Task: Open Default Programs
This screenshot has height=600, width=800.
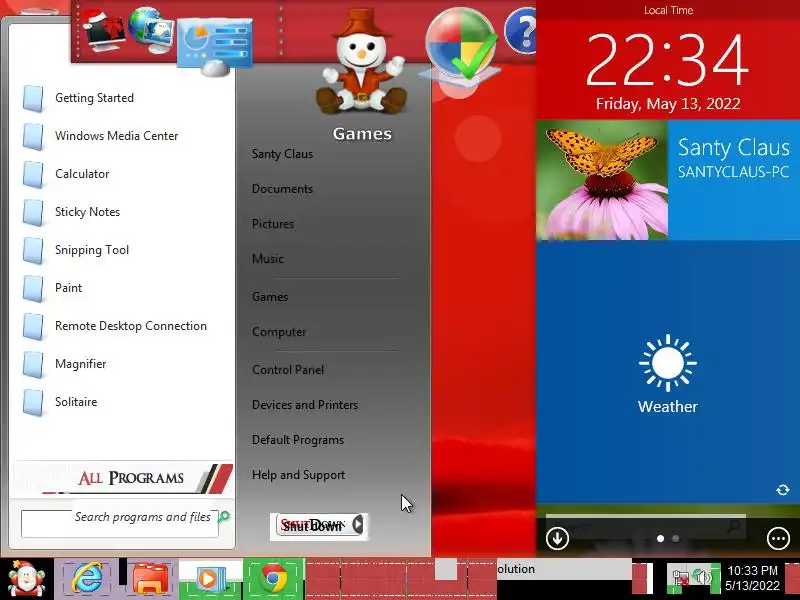Action: (x=297, y=440)
